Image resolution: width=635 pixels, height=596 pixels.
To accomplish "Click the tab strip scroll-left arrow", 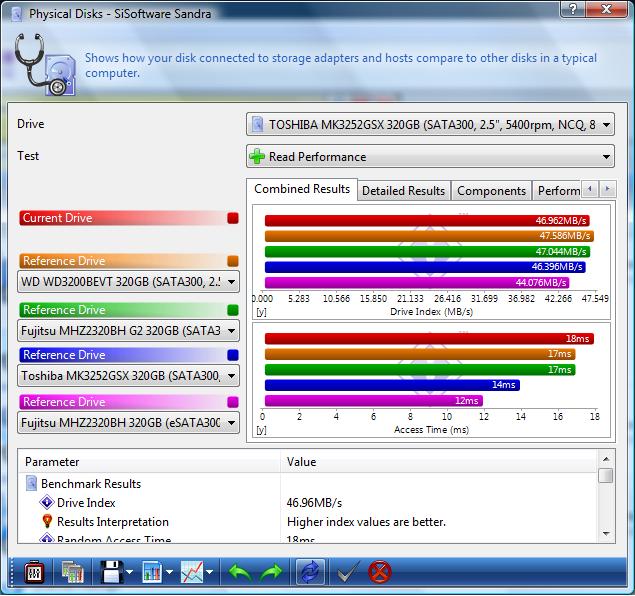I will pos(590,189).
